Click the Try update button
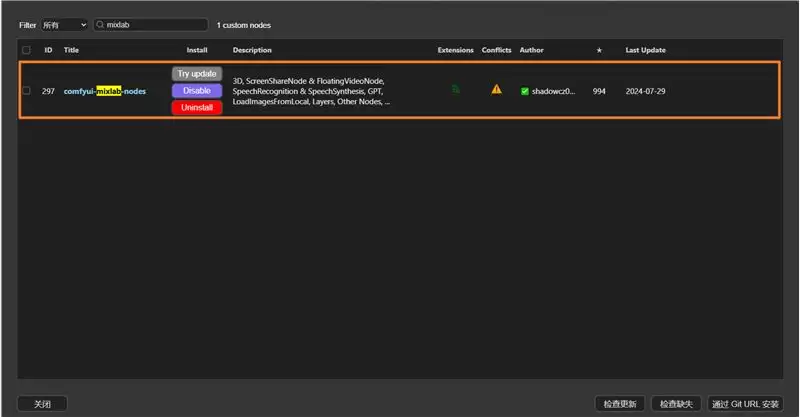 click(x=197, y=73)
